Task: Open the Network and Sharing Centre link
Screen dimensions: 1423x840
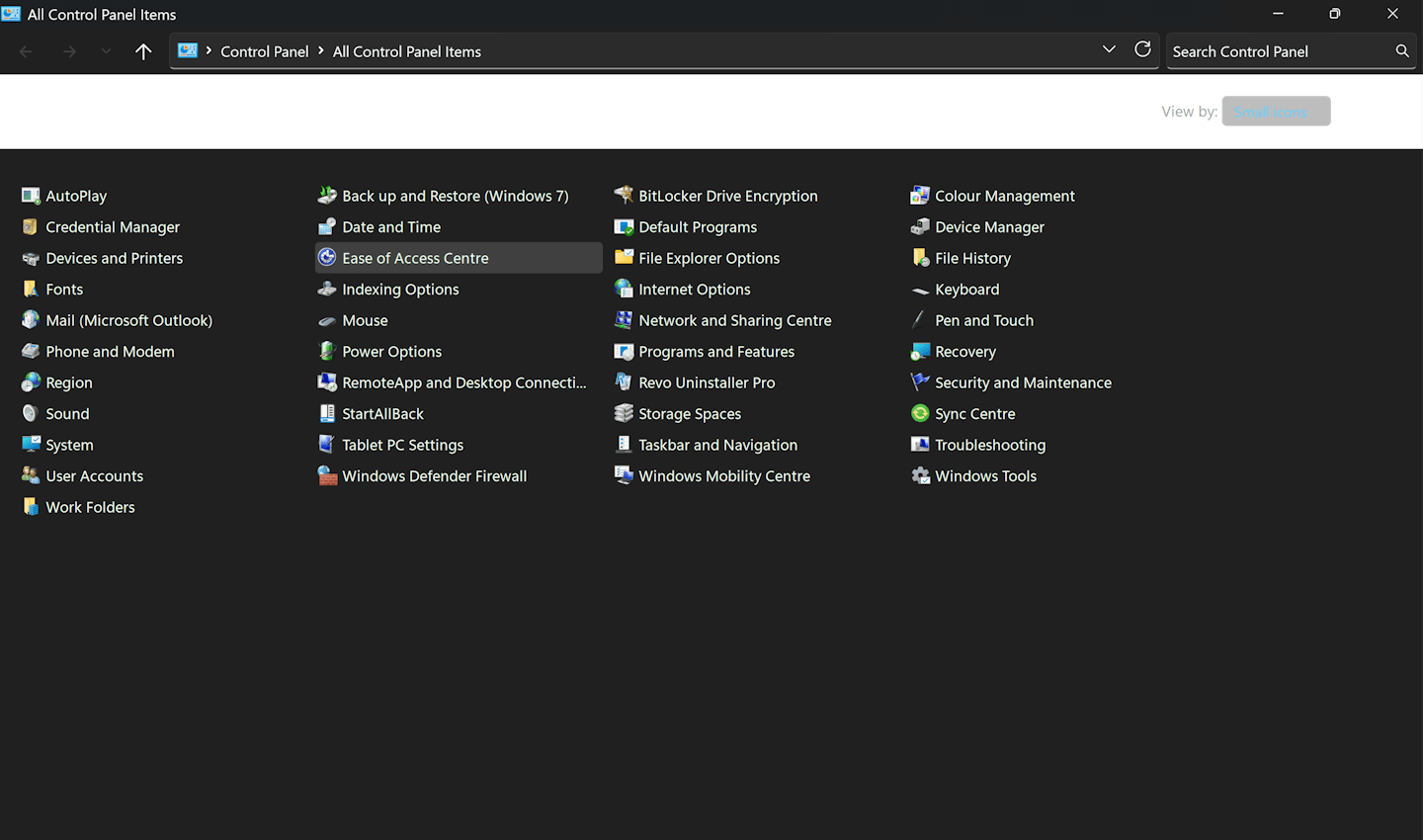Action: (735, 320)
